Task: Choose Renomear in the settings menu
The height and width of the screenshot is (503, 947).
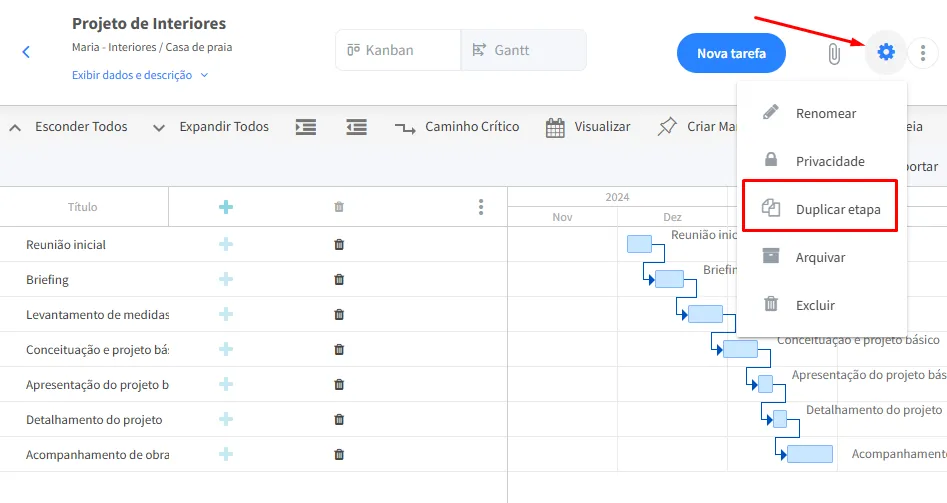Action: click(x=825, y=113)
